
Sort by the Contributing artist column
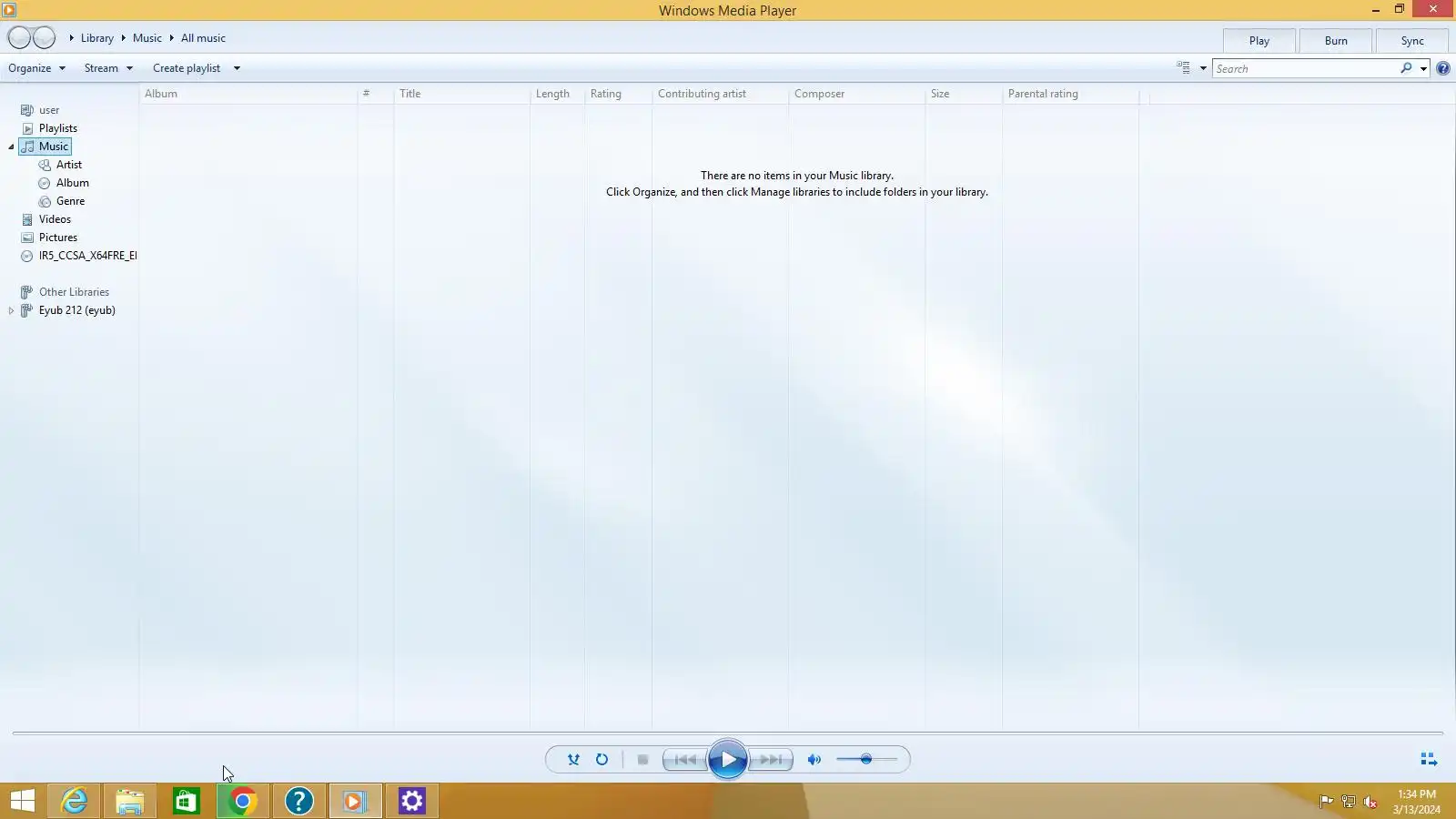pos(721,94)
